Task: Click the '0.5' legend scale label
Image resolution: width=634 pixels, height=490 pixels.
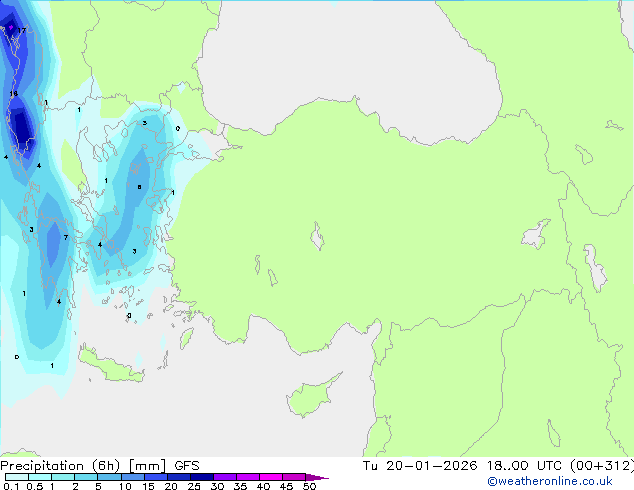Action: (35, 486)
